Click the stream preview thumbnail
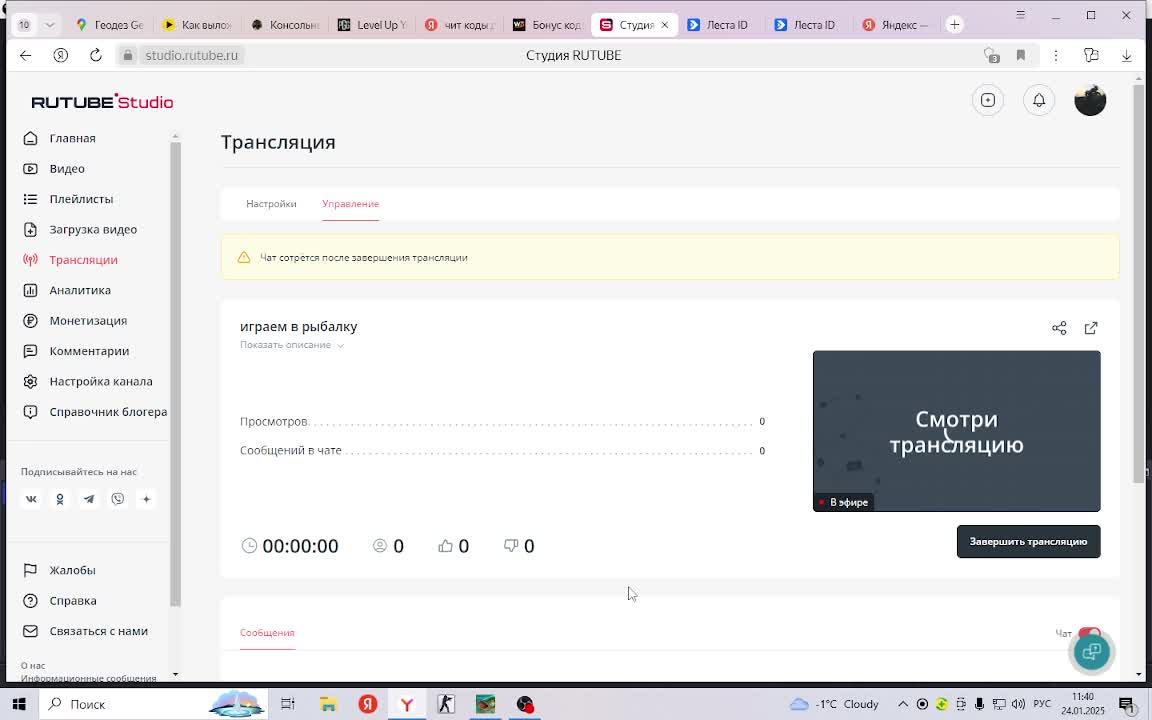 point(957,431)
